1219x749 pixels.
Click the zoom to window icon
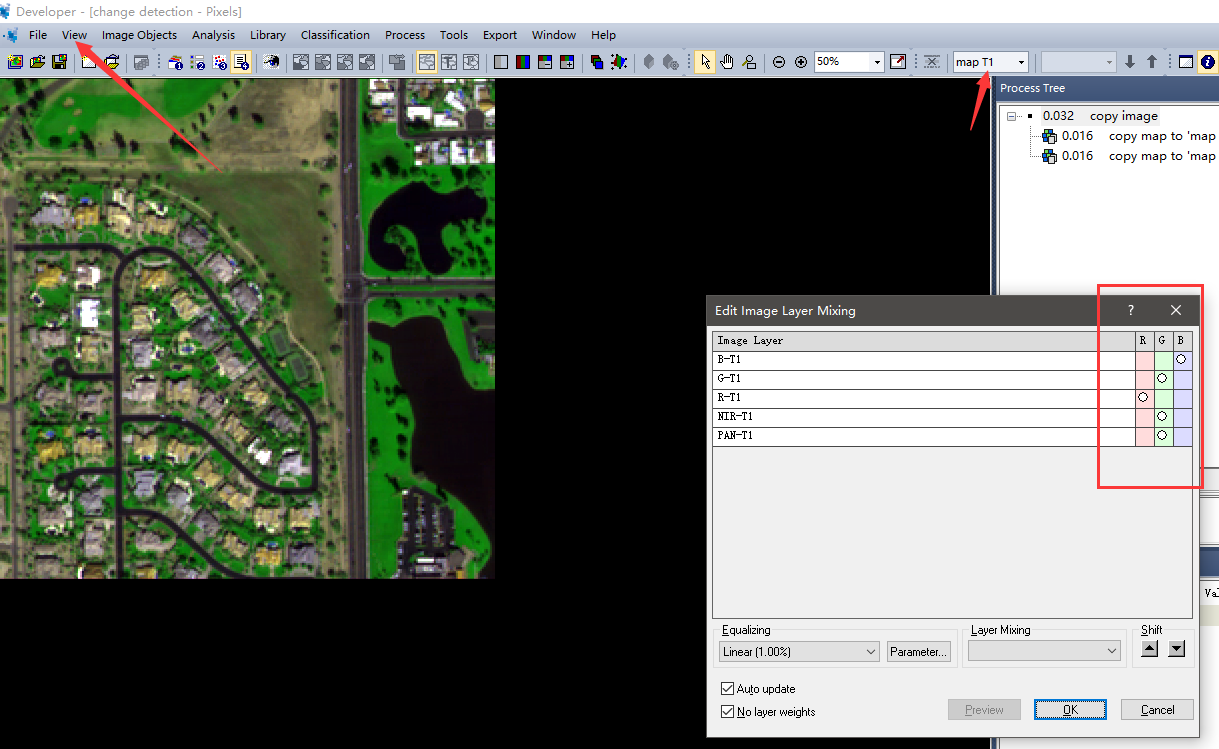click(x=898, y=62)
